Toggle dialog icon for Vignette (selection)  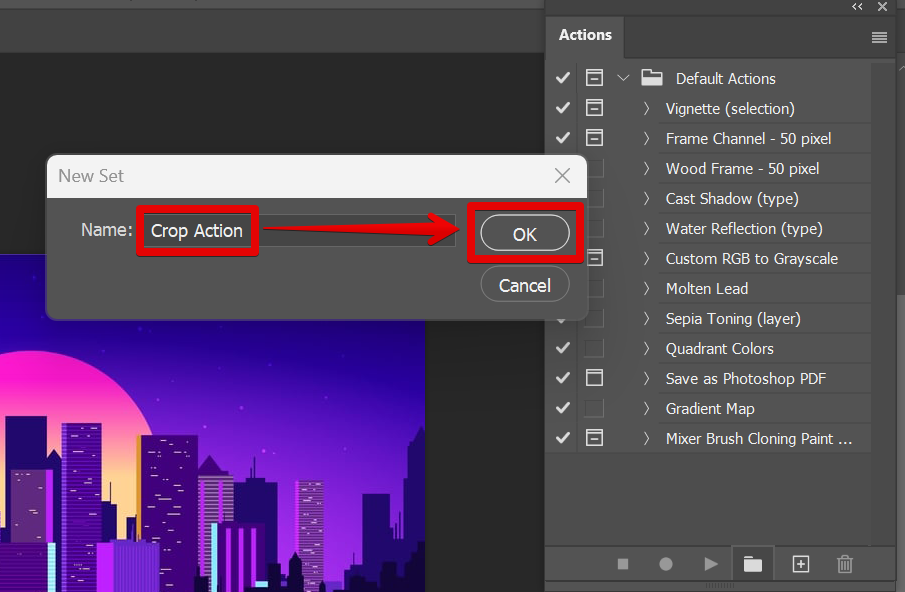[594, 108]
